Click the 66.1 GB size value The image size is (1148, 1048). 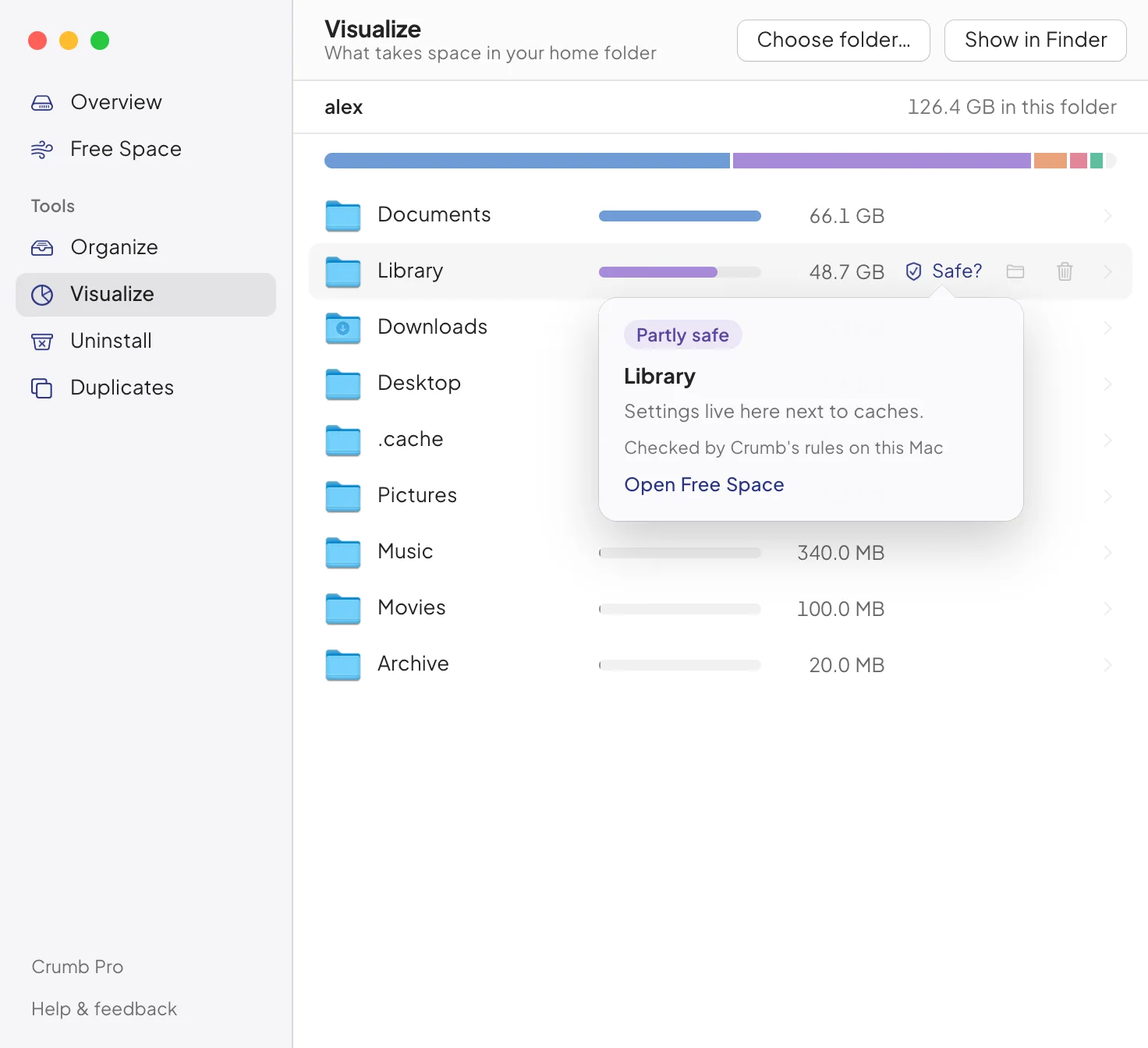click(x=847, y=216)
